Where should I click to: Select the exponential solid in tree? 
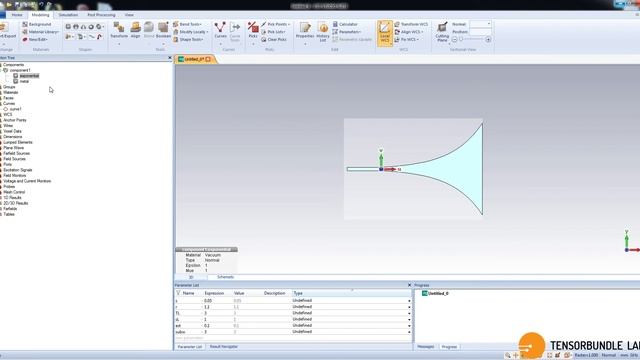(29, 76)
